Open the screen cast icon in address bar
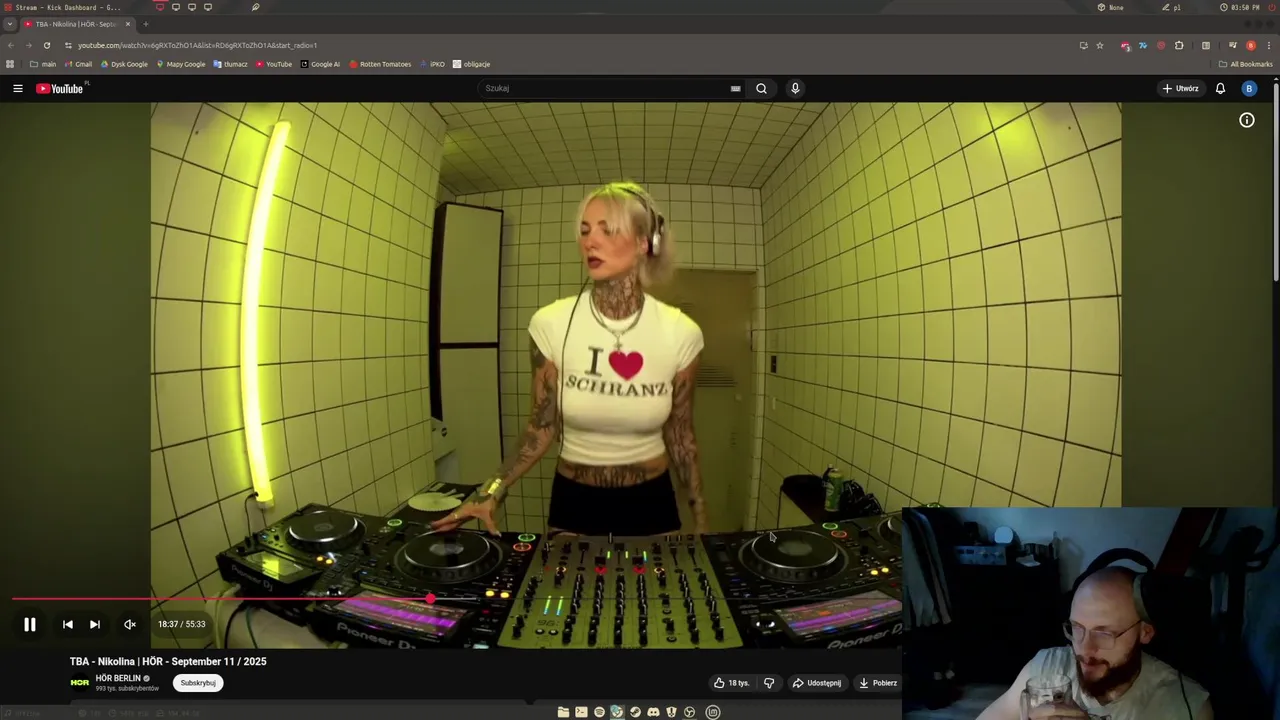The width and height of the screenshot is (1280, 720). [1083, 45]
